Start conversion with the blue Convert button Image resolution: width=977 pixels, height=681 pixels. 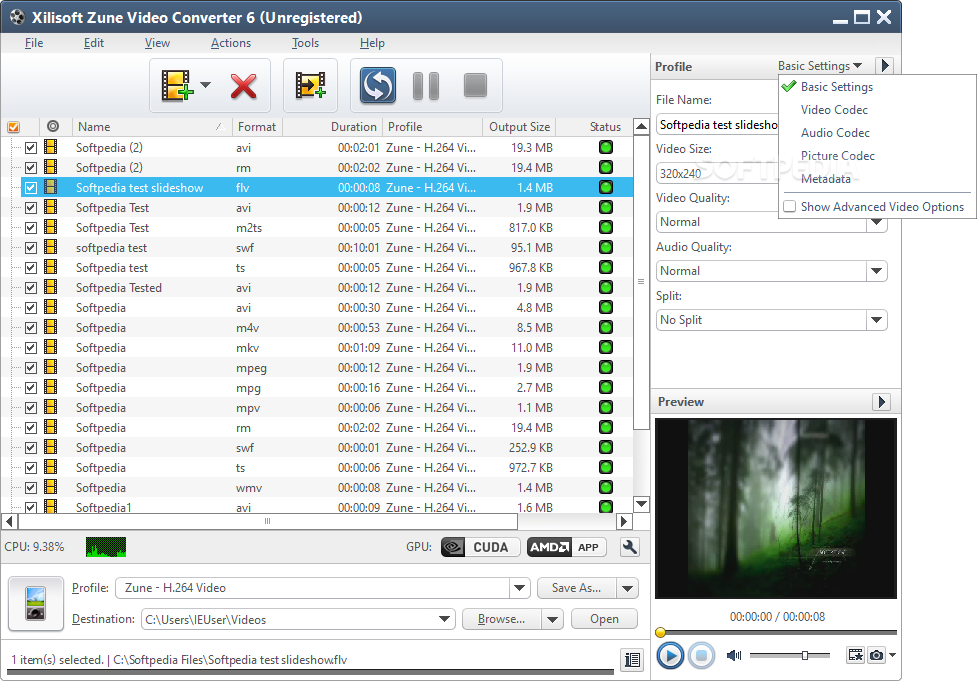pyautogui.click(x=377, y=85)
